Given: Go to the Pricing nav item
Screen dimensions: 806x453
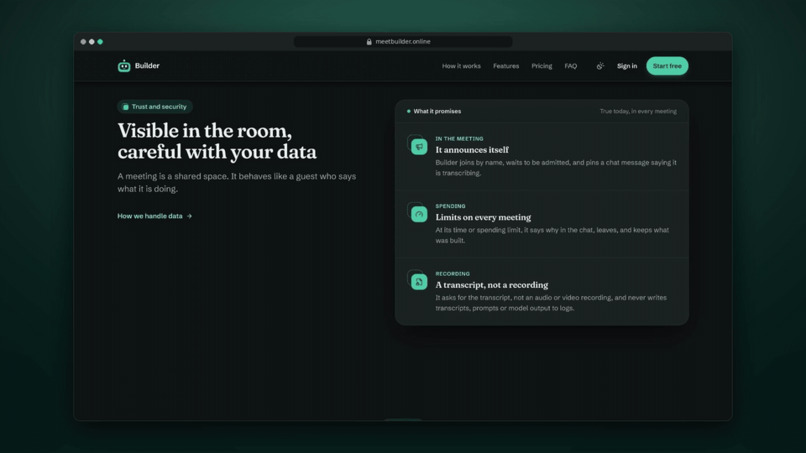Looking at the screenshot, I should click(x=542, y=66).
